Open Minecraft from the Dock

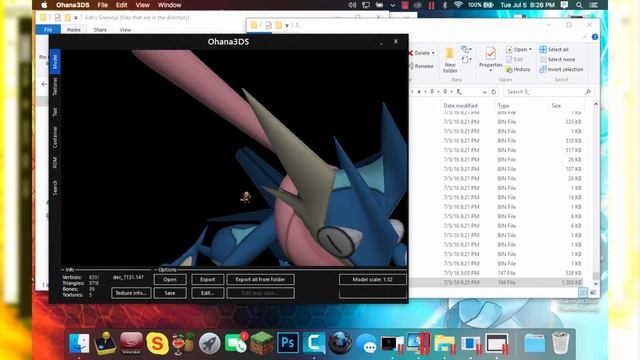coord(262,343)
